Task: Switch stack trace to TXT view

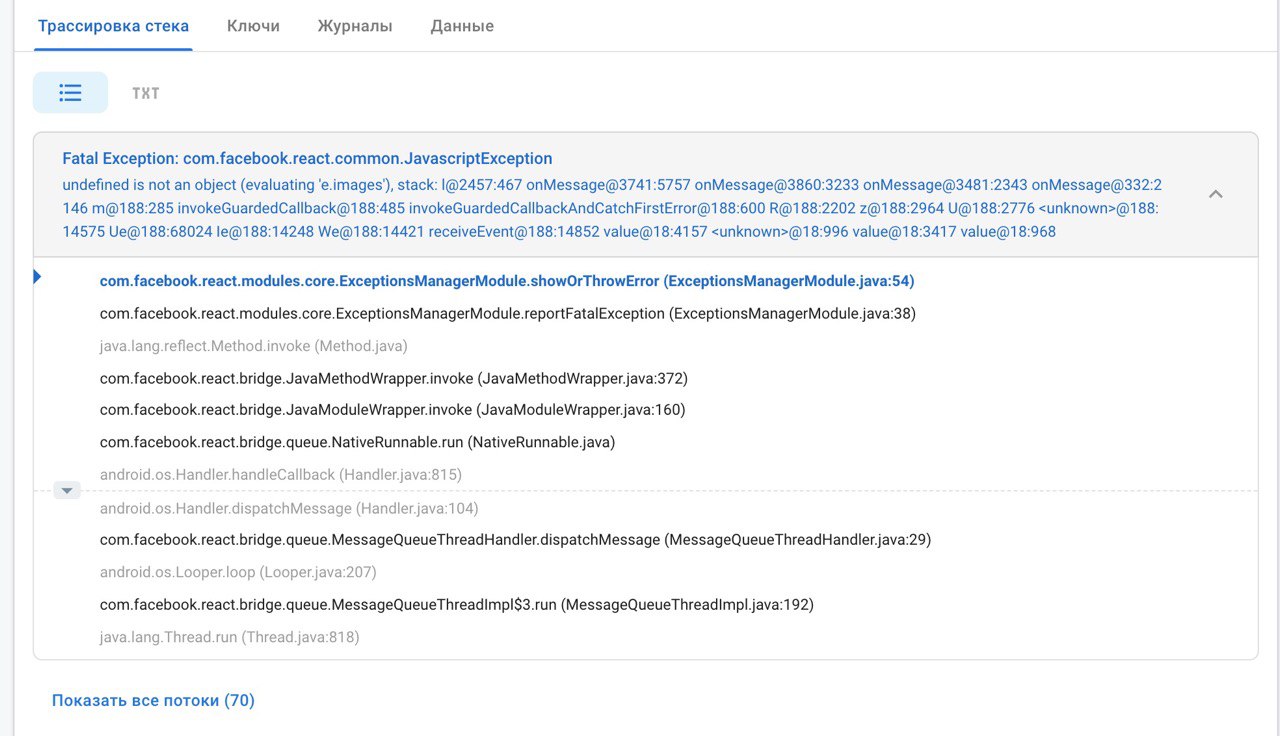Action: [x=146, y=93]
